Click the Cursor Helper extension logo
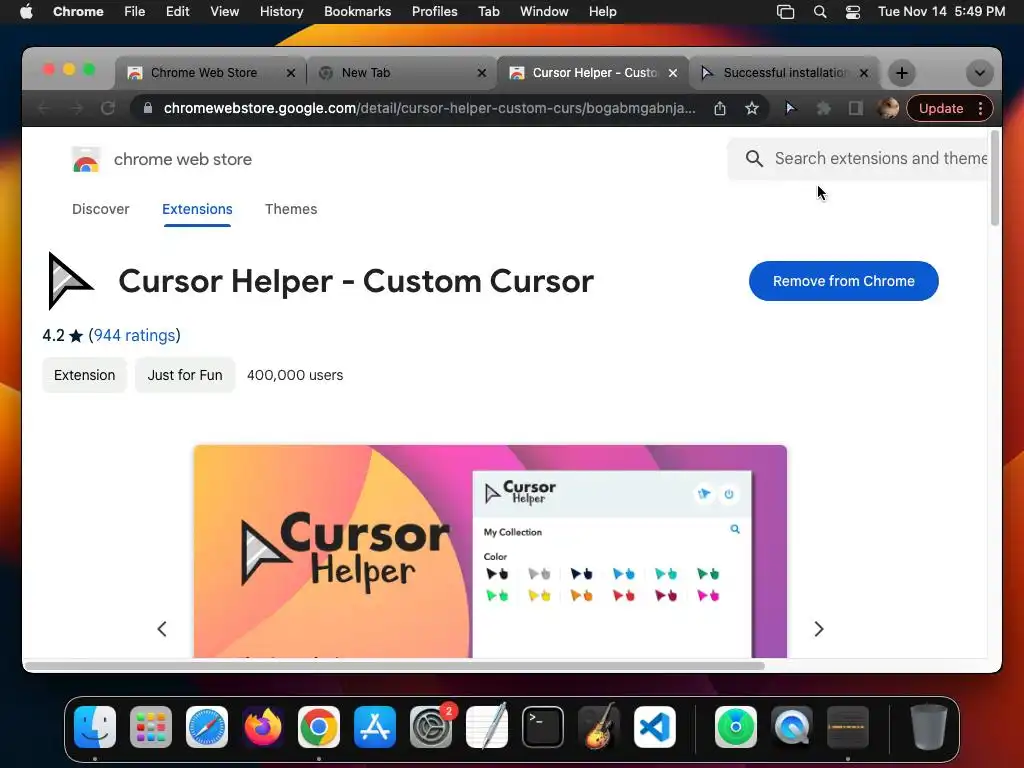Image resolution: width=1024 pixels, height=768 pixels. [71, 281]
